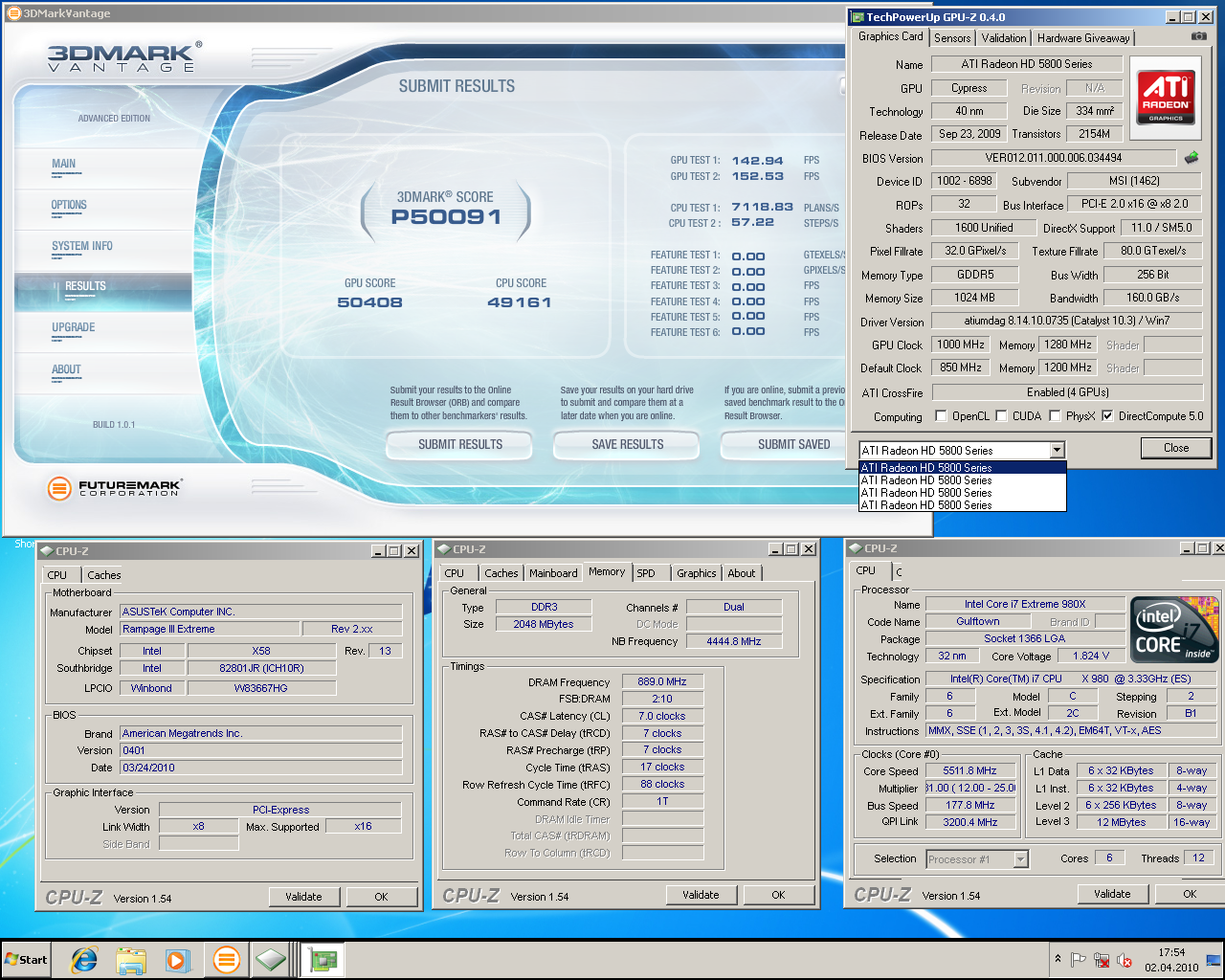
Task: Click the Submit Results button
Action: tap(460, 445)
